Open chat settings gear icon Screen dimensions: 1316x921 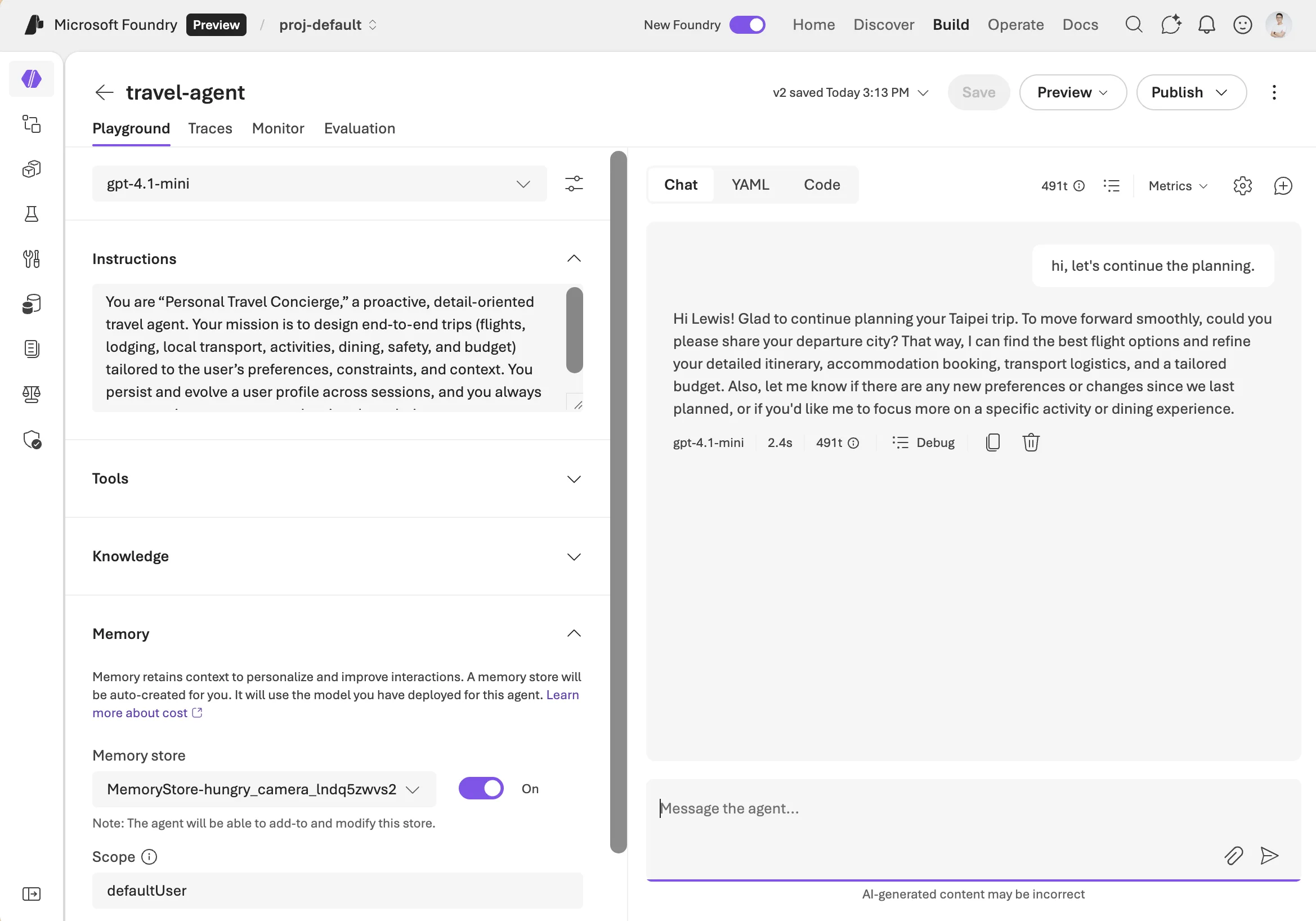(1242, 186)
